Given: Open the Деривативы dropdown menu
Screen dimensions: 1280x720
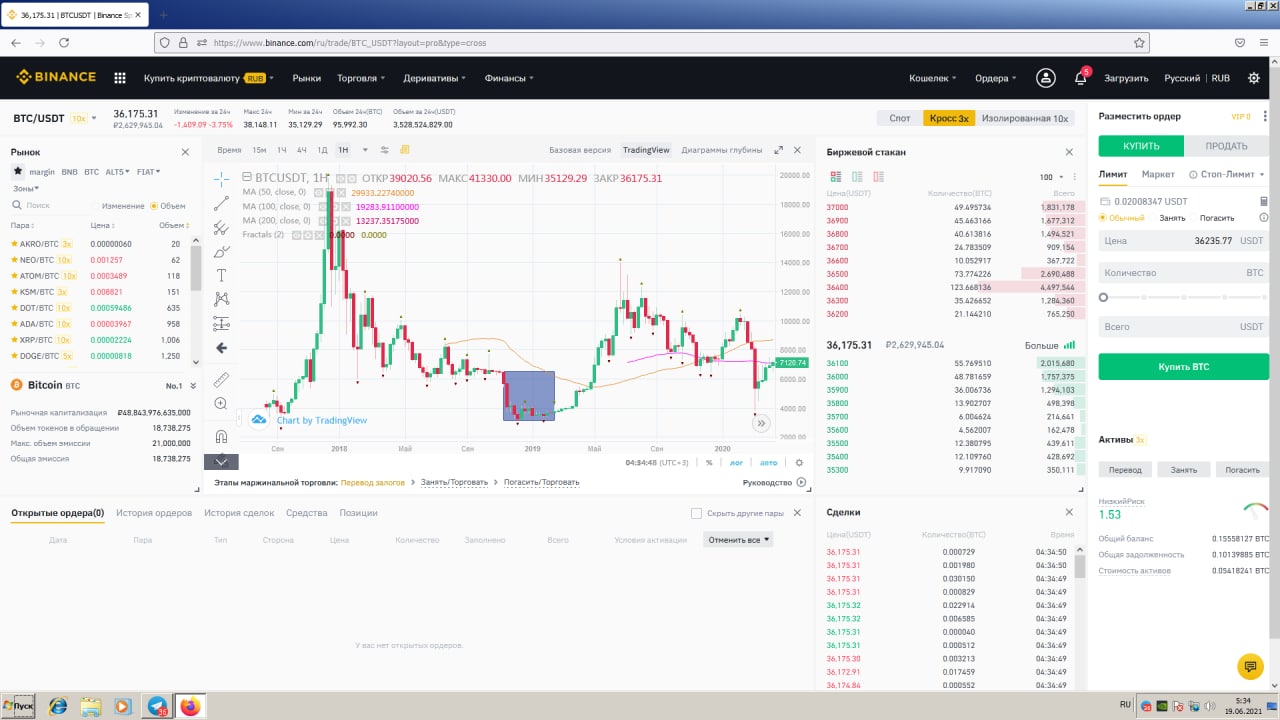Looking at the screenshot, I should [x=434, y=78].
